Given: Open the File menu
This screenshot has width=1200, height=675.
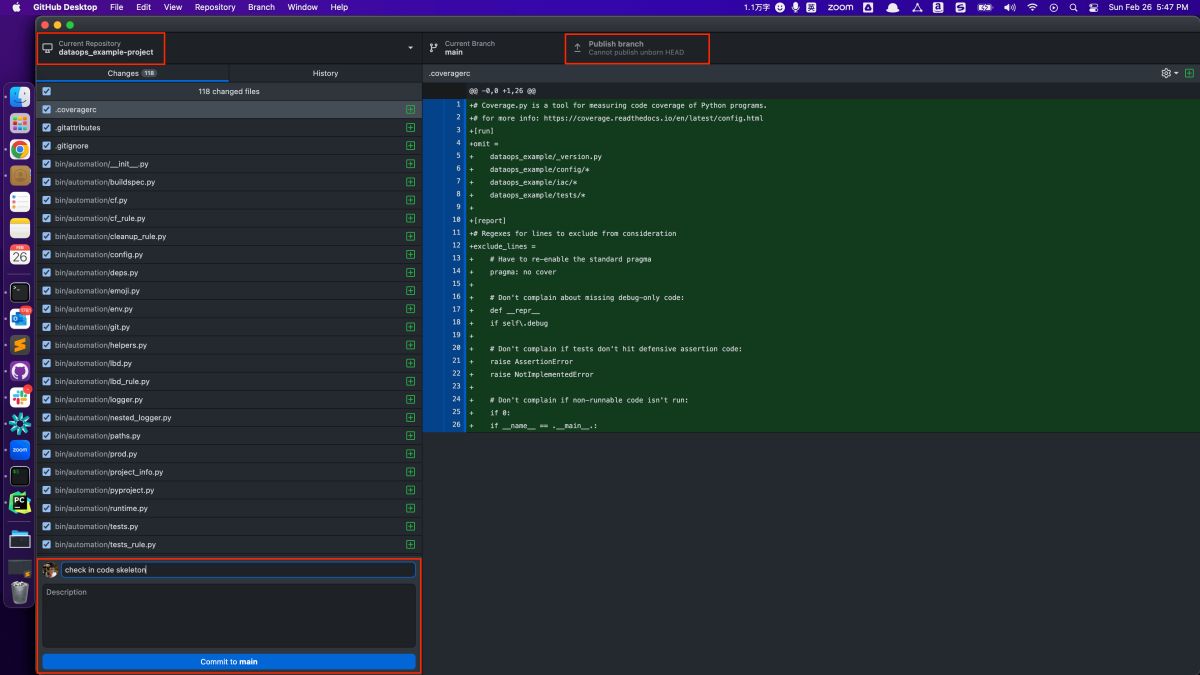Looking at the screenshot, I should coord(117,7).
